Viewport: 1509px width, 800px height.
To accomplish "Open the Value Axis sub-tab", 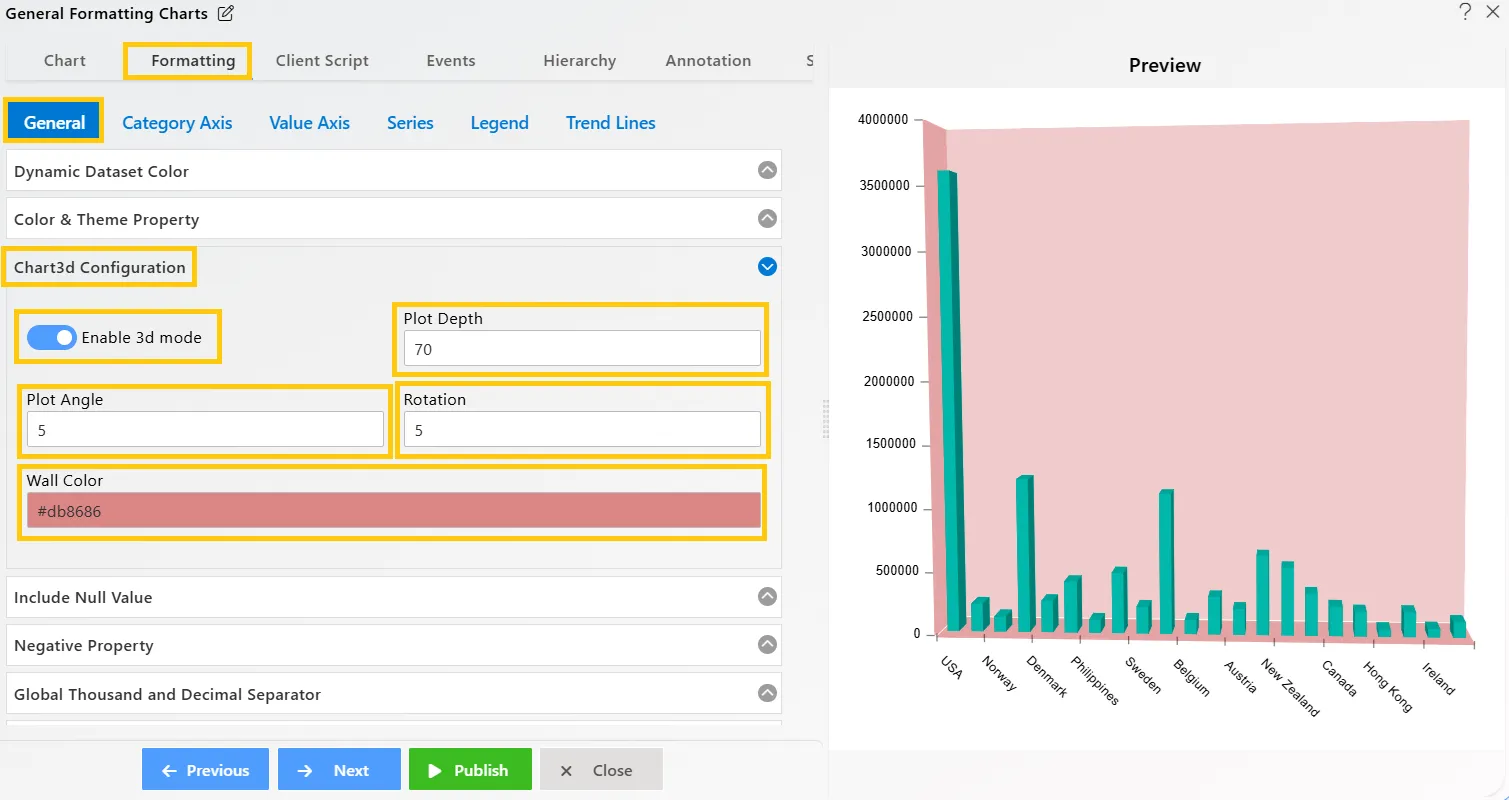I will point(309,123).
